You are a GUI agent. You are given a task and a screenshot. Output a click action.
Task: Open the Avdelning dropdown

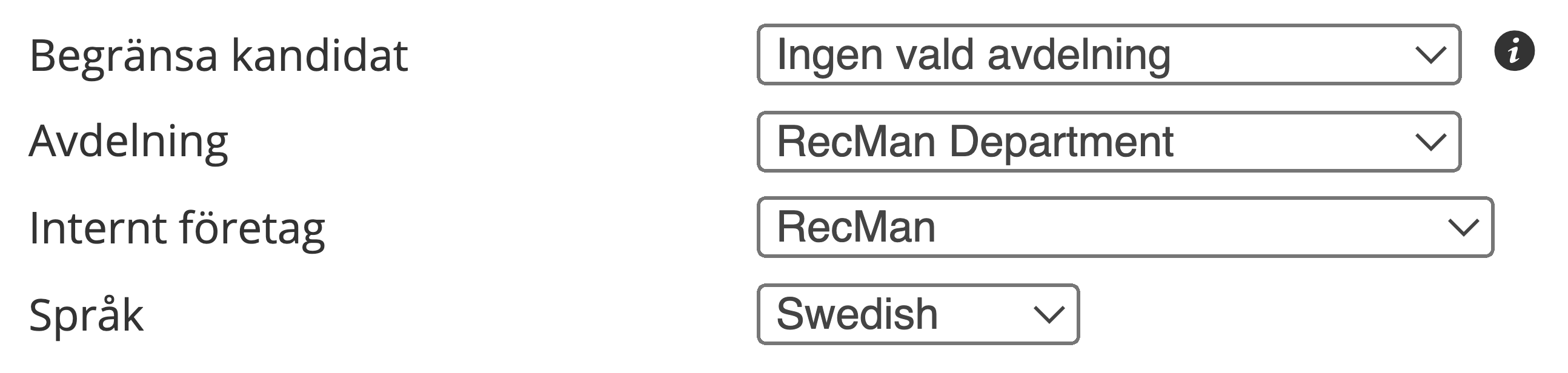coord(1108,142)
